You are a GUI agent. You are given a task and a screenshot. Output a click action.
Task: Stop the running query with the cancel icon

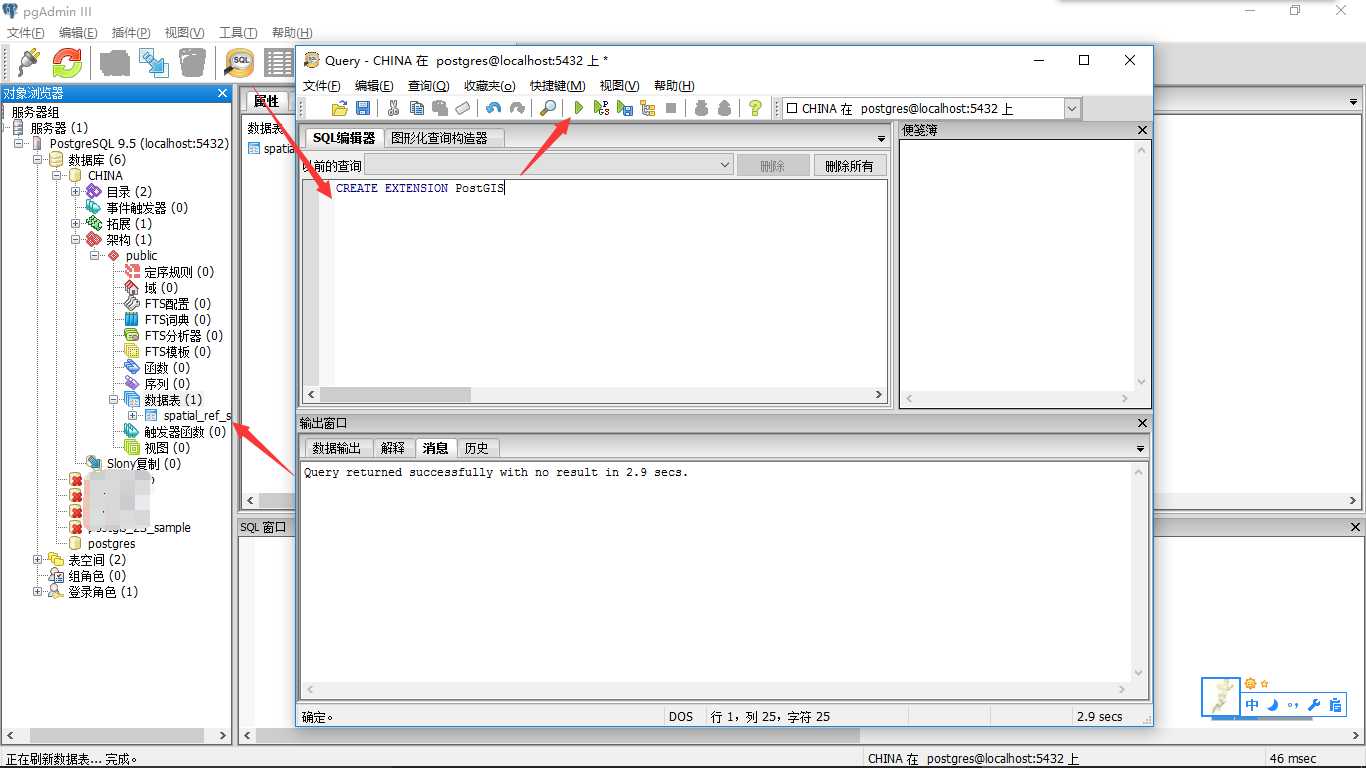click(671, 108)
